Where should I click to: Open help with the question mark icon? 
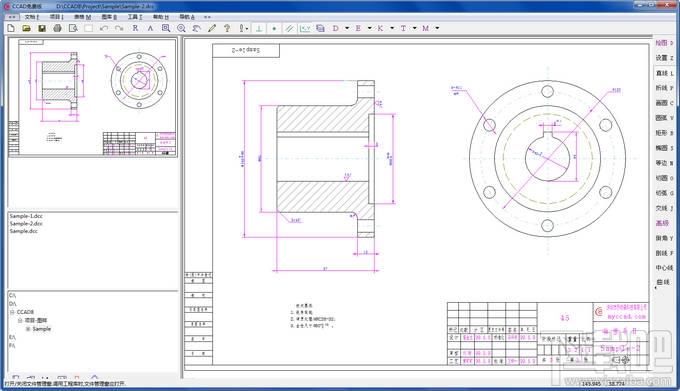coord(227,28)
